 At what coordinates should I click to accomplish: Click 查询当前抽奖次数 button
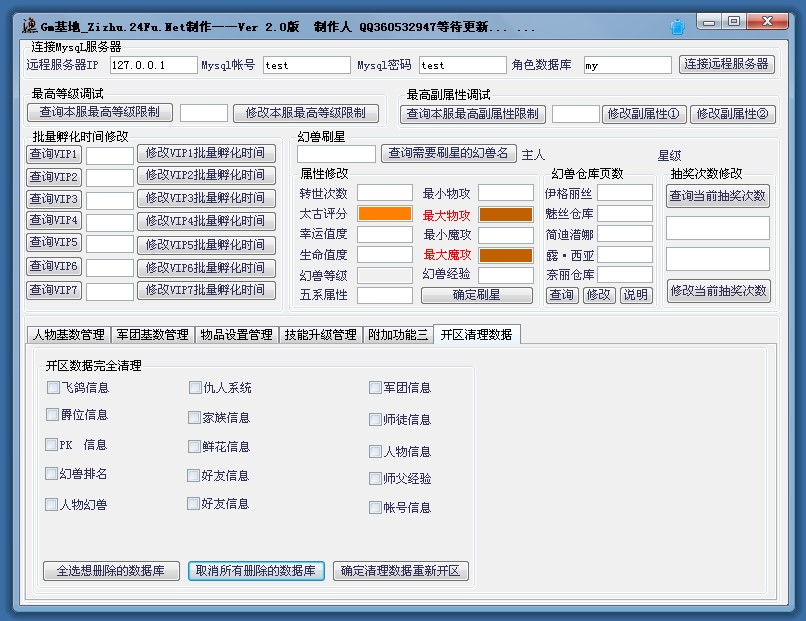(718, 196)
